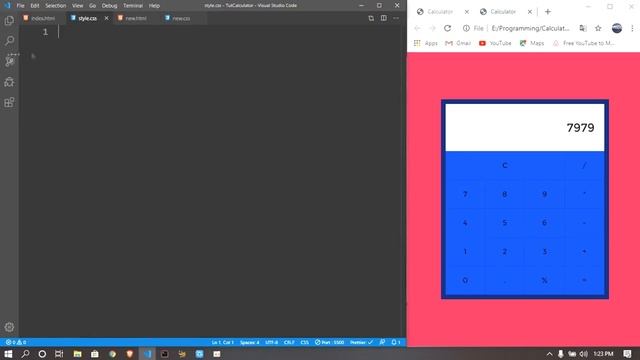Click Port: 5500 Live Server status
The image size is (640, 360).
click(x=330, y=342)
